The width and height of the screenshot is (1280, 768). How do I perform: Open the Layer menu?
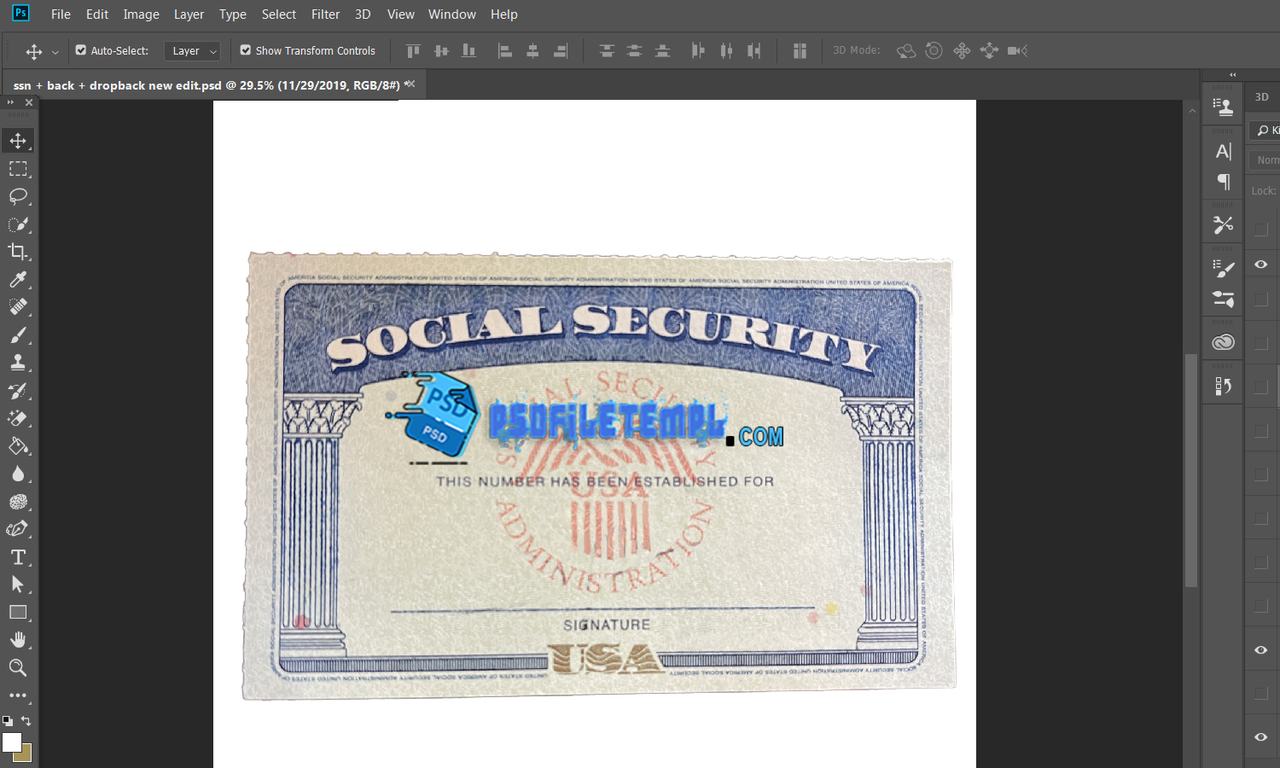click(x=189, y=14)
